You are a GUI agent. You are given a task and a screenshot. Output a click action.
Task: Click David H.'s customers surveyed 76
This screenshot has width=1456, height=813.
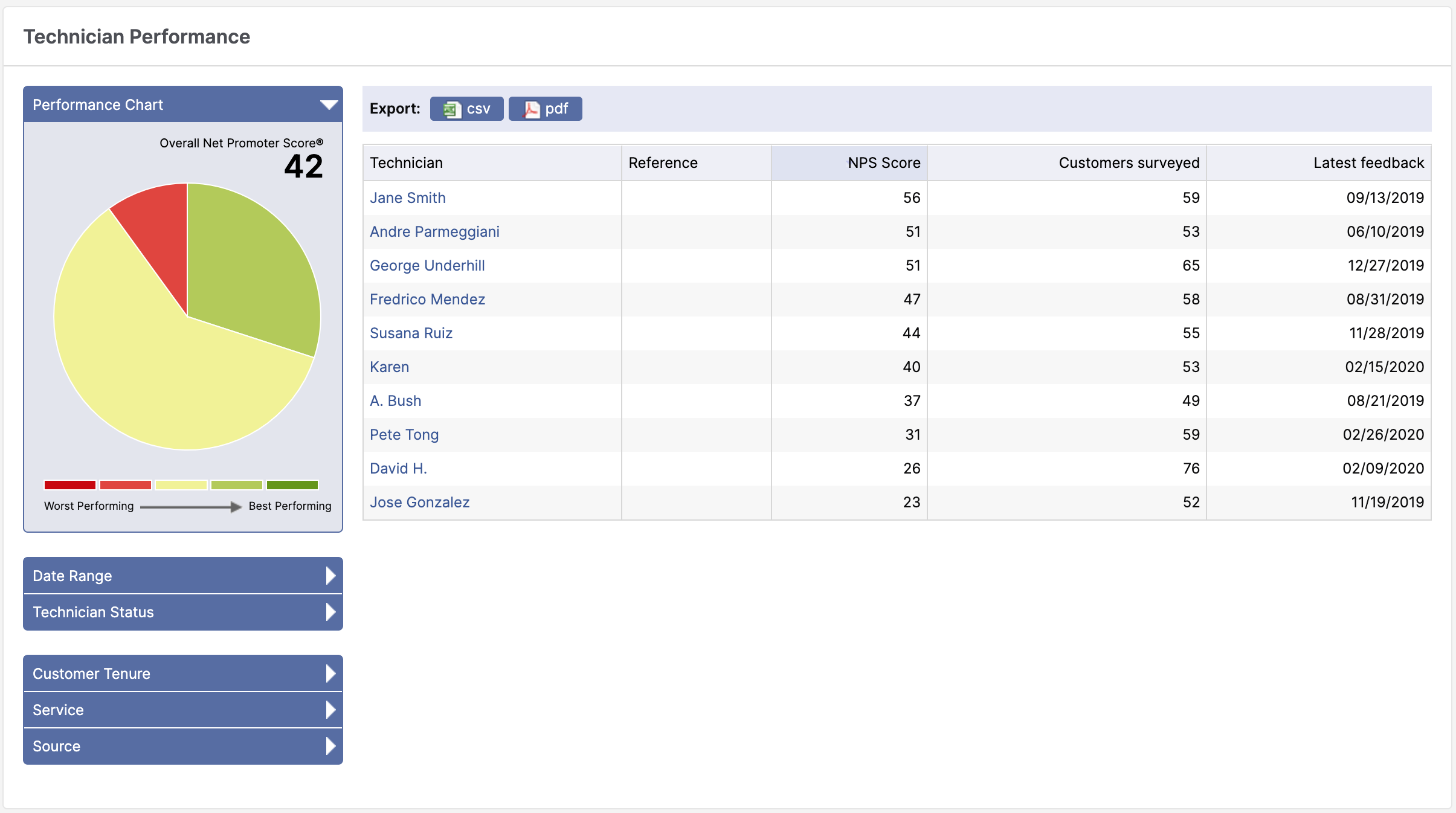1191,468
